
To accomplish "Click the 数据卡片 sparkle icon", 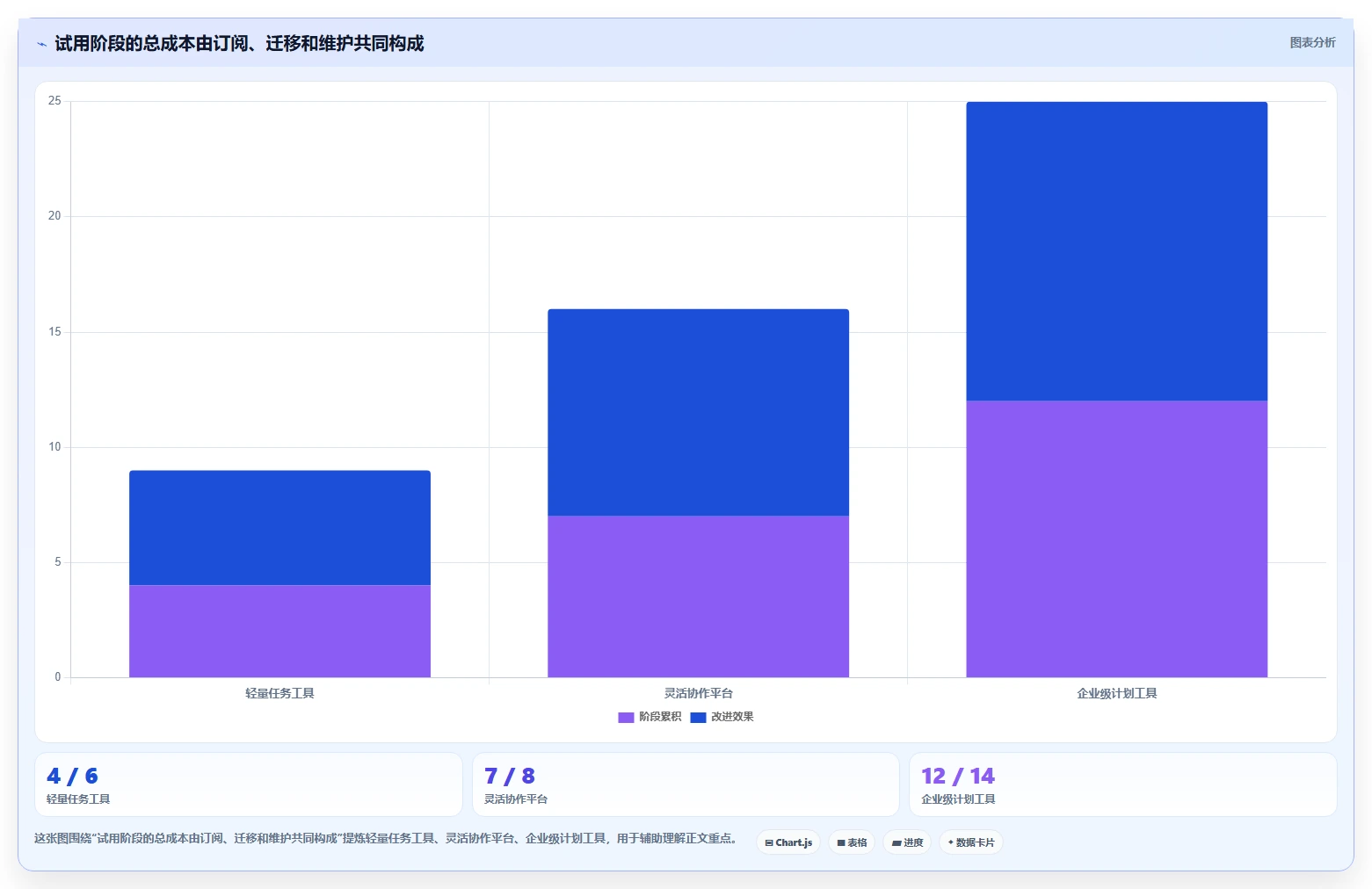I will click(x=951, y=842).
